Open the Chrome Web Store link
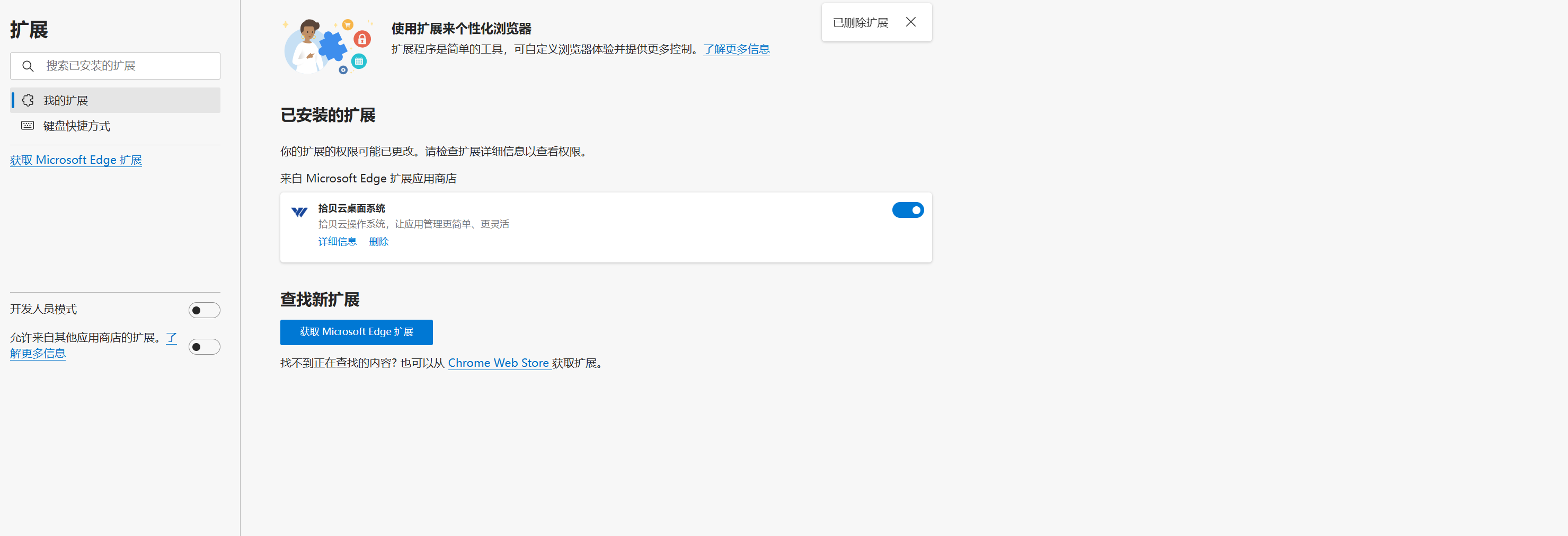 pos(499,363)
